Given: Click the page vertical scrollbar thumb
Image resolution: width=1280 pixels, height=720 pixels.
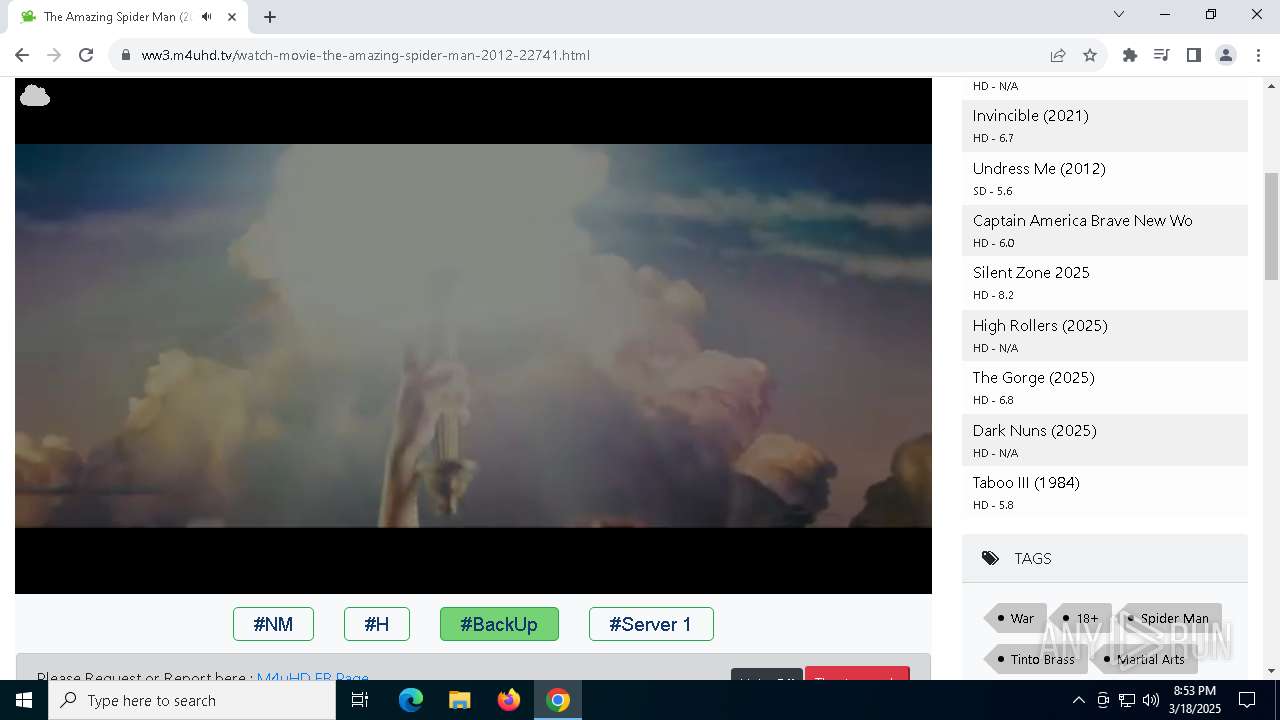Looking at the screenshot, I should [1272, 226].
